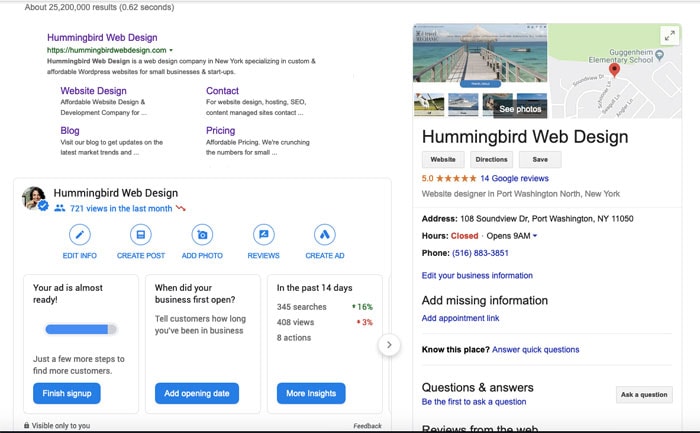Click the Ask a question button
The height and width of the screenshot is (433, 700).
click(644, 395)
